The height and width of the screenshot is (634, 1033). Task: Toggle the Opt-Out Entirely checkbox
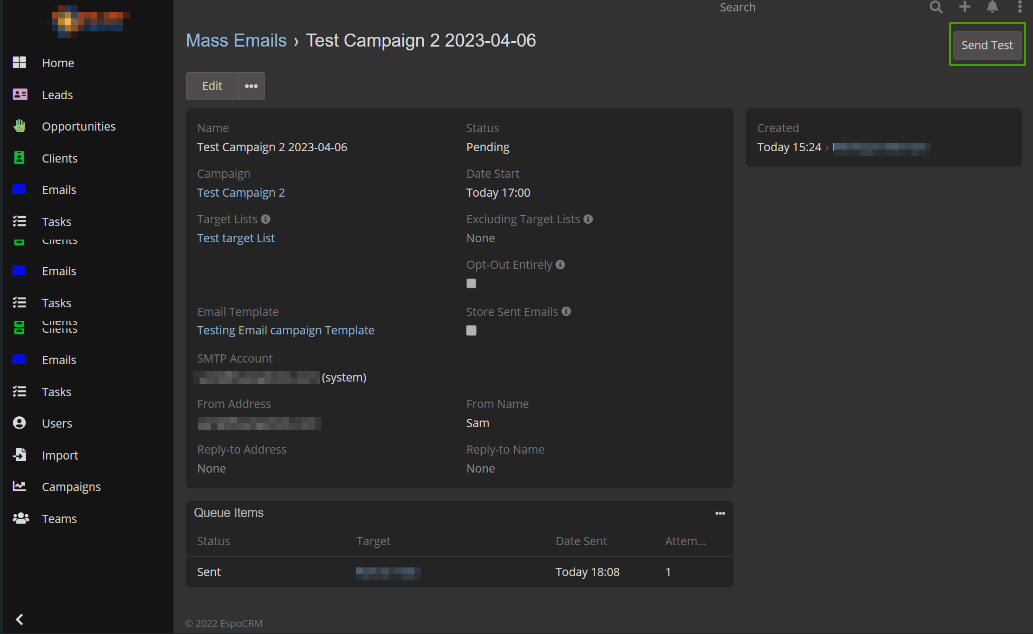[x=472, y=284]
